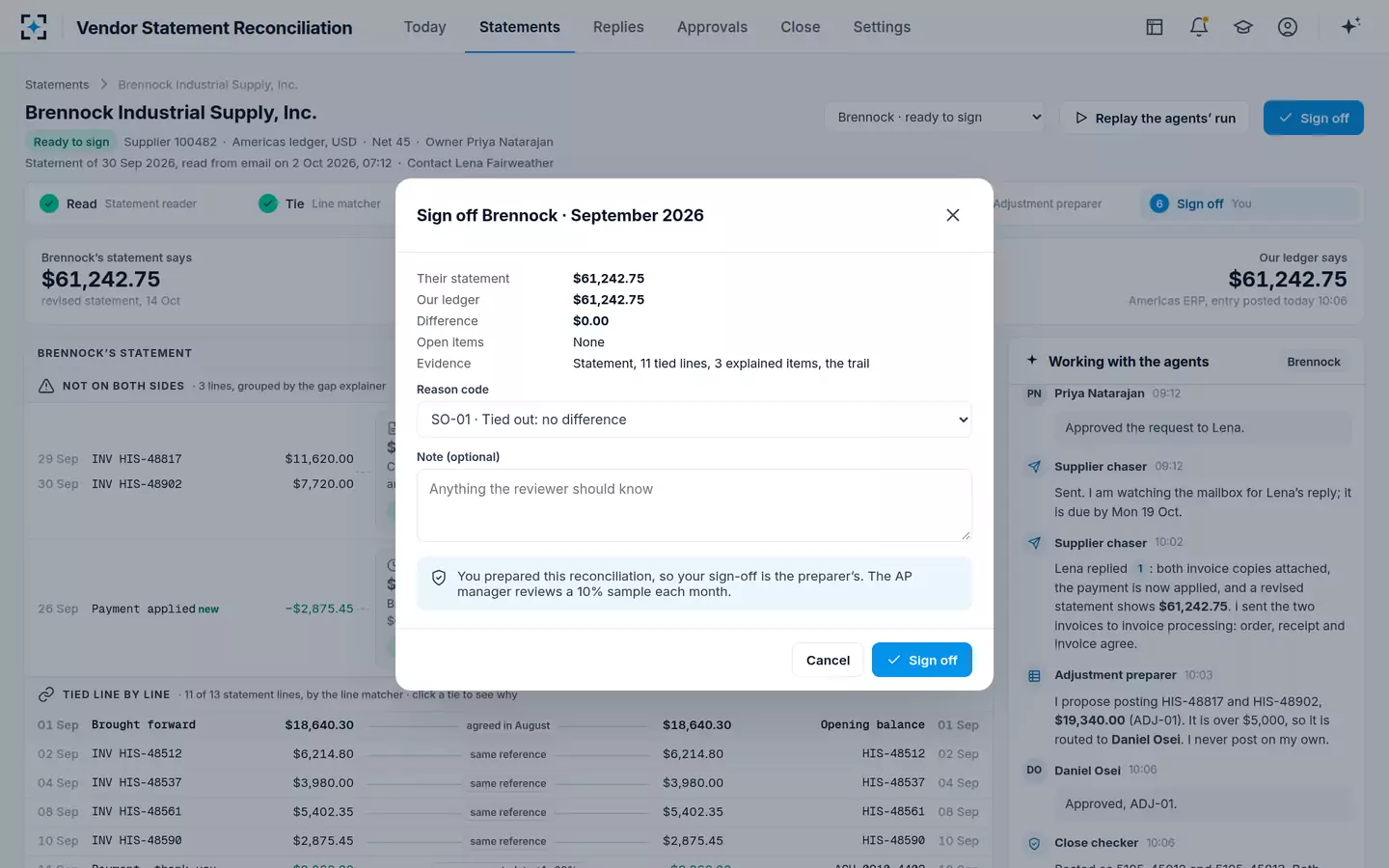Click Daniel Osei's DO avatar
Viewport: 1389px width, 868px height.
point(1034,771)
